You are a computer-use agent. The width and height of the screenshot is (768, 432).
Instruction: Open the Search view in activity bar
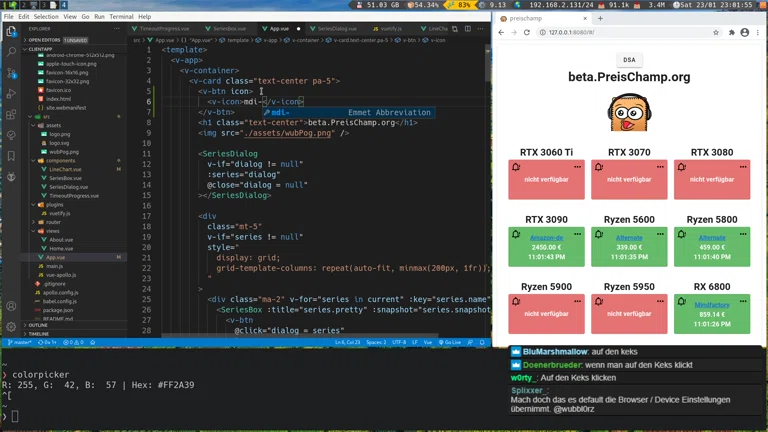click(x=12, y=51)
